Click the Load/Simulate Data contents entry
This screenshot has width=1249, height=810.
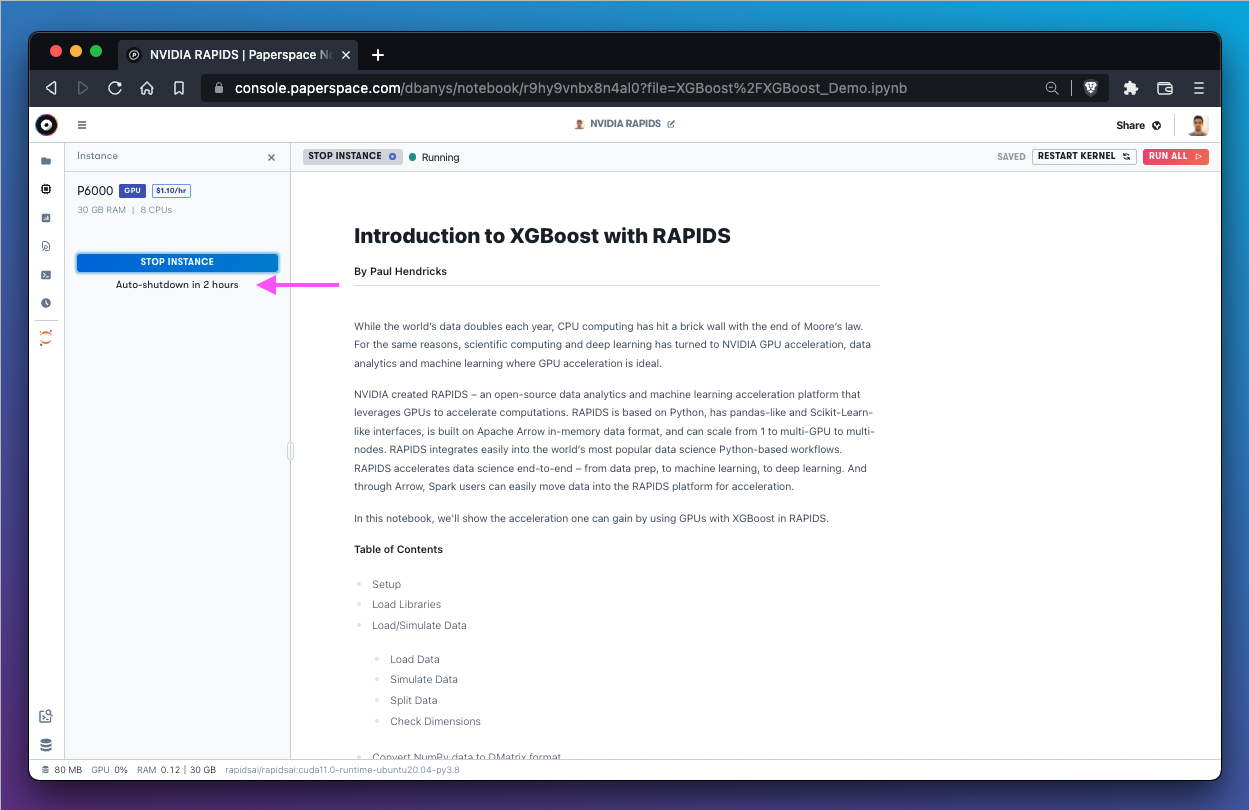coord(419,625)
